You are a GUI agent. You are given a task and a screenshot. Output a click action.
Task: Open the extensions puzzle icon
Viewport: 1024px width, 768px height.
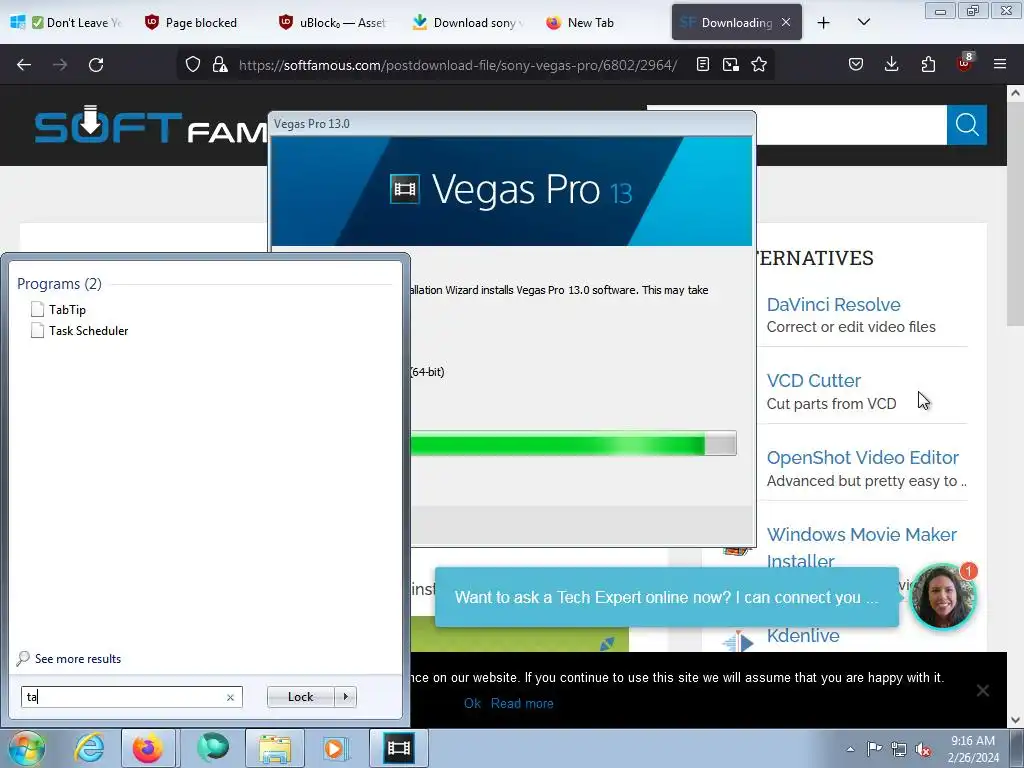pyautogui.click(x=928, y=64)
